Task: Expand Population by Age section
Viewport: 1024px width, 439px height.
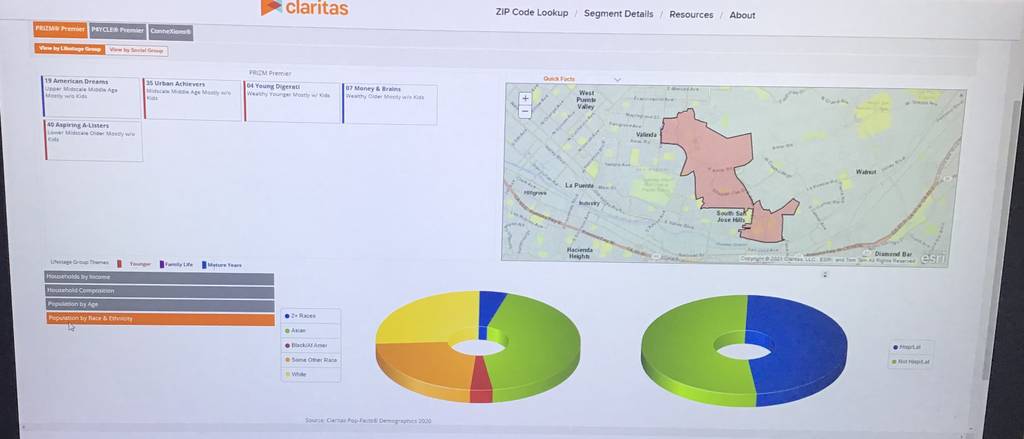Action: 161,305
